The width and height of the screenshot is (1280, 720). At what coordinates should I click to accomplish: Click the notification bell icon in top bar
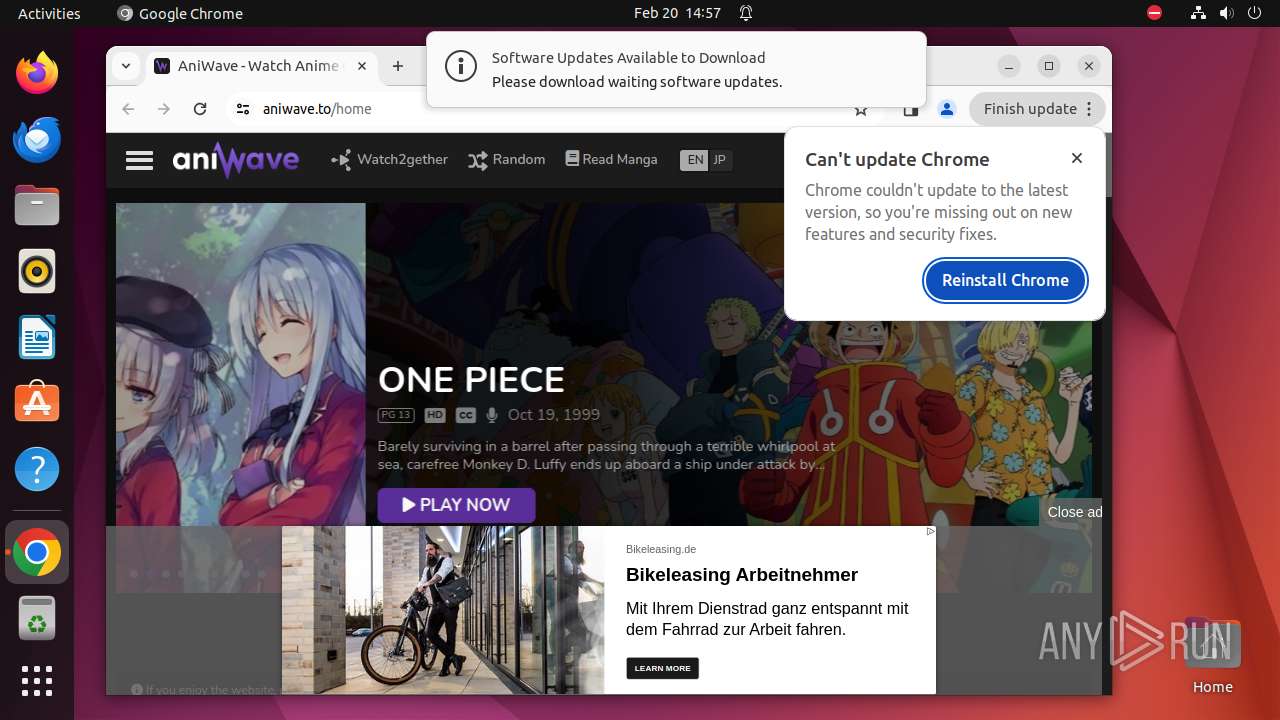point(746,13)
